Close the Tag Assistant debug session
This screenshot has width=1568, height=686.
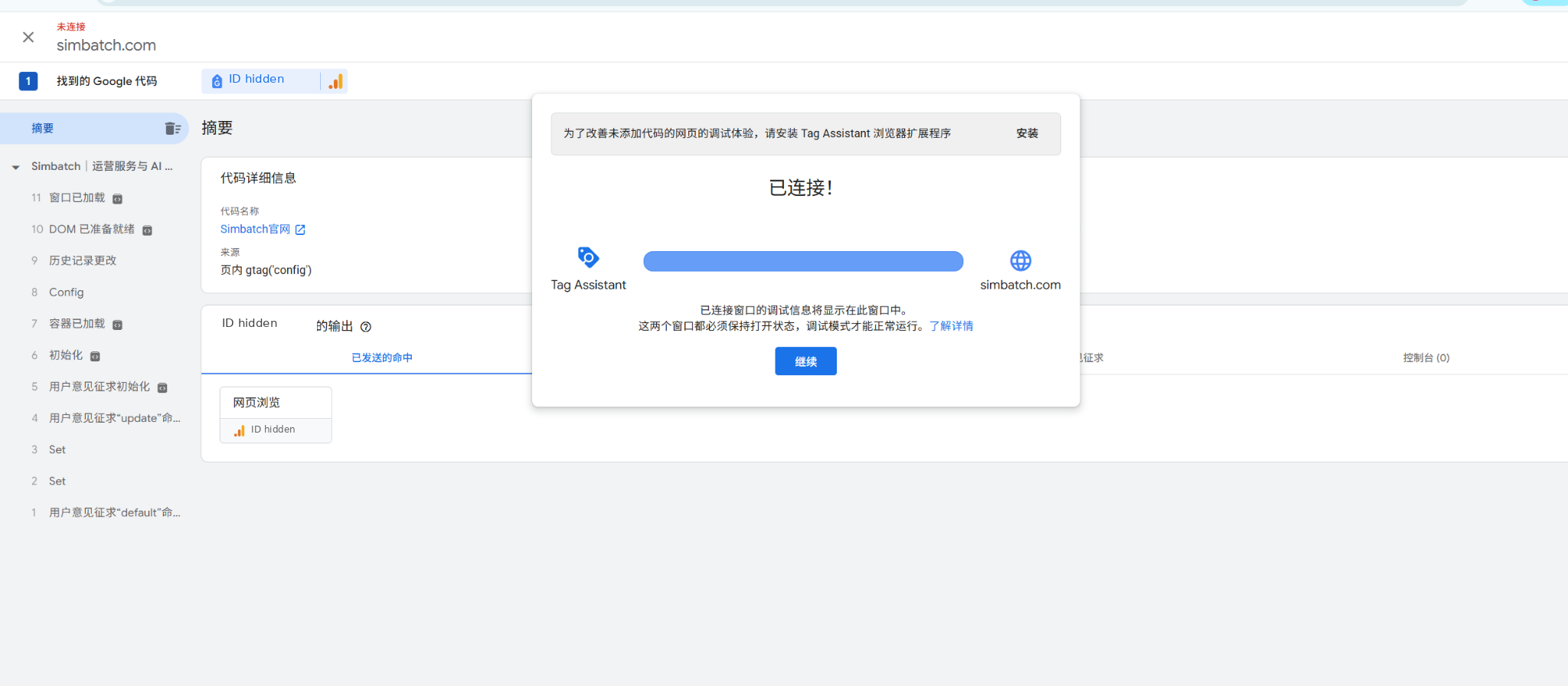click(28, 37)
